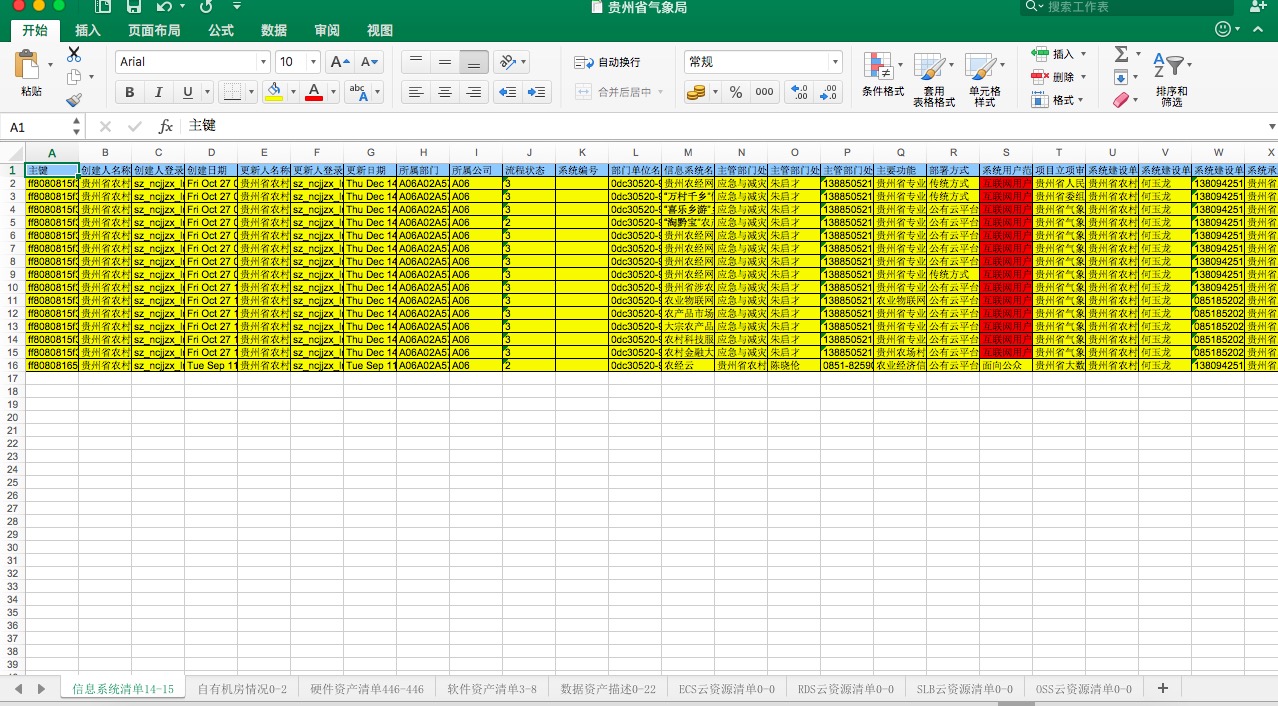Image resolution: width=1278 pixels, height=706 pixels.
Task: Switch to the 公式 ribbon tab
Action: coord(220,30)
